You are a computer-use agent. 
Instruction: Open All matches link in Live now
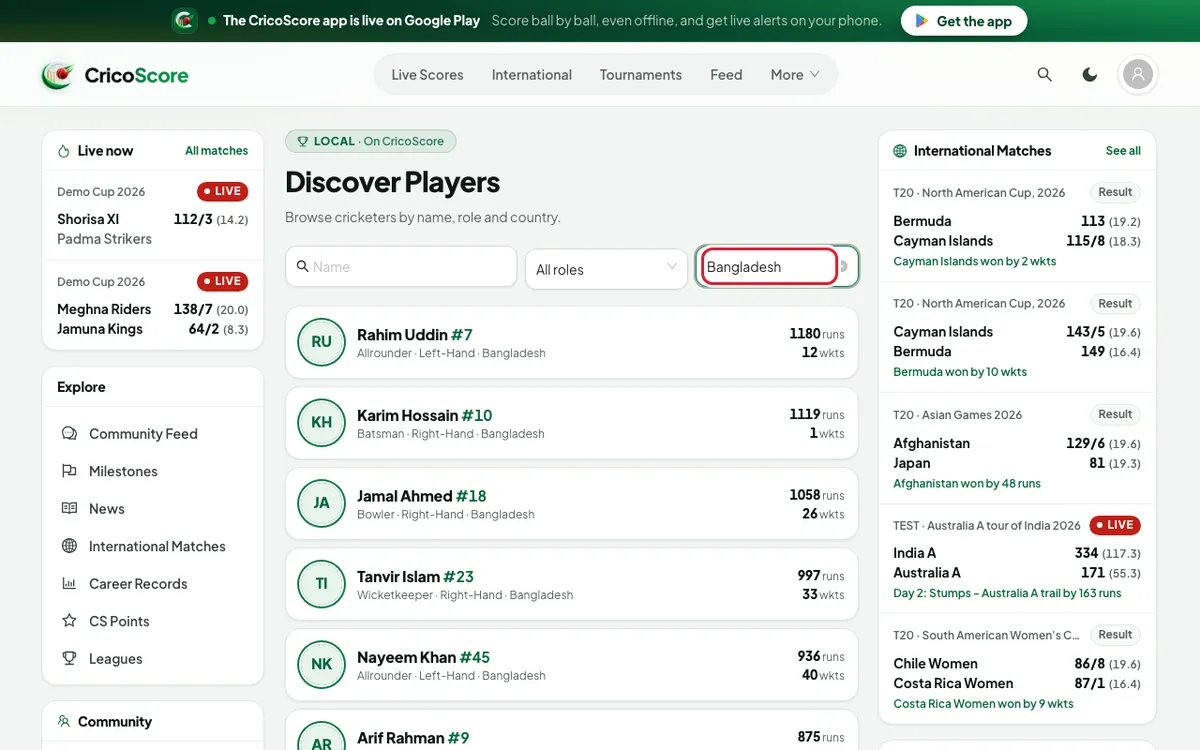pos(216,151)
